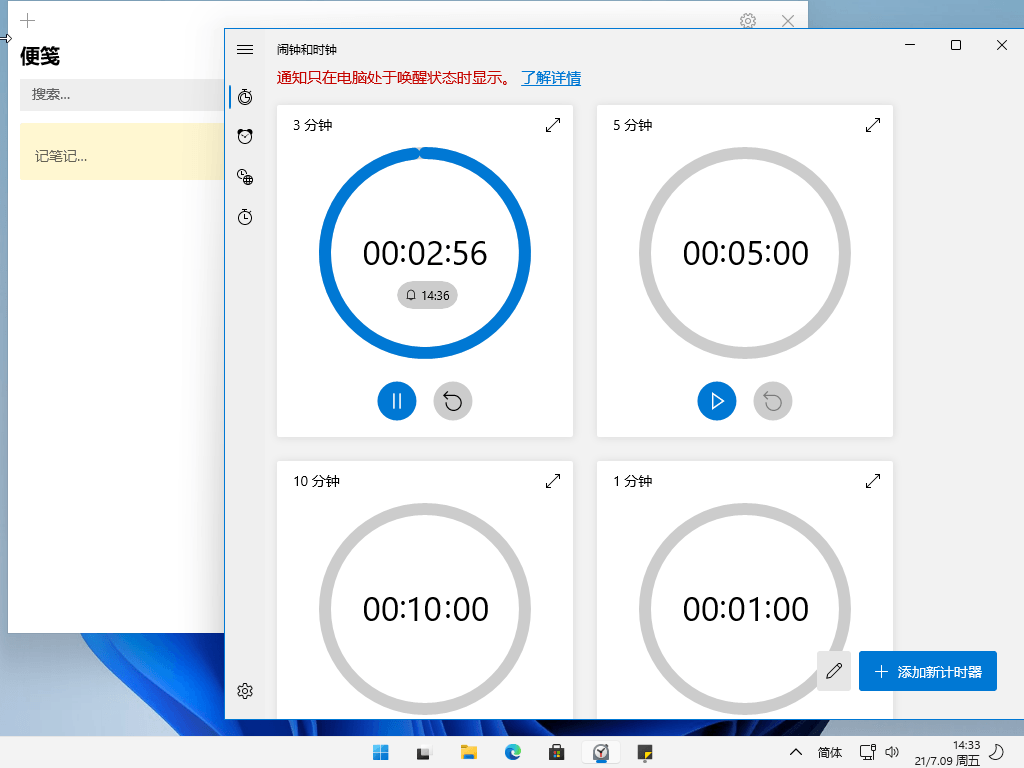Expand the 3 分钟 timer to full view
The height and width of the screenshot is (768, 1024).
(553, 125)
